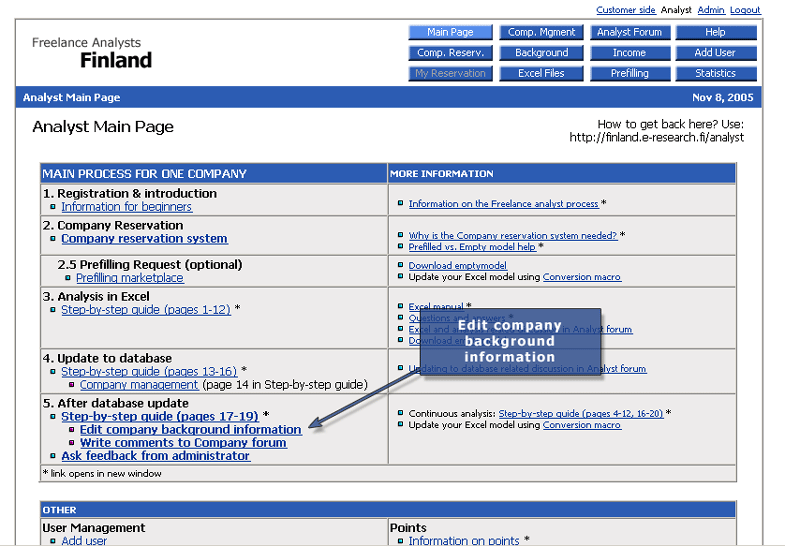Open Step-by-step guide (pages 17-19)
785x547 pixels.
(160, 416)
